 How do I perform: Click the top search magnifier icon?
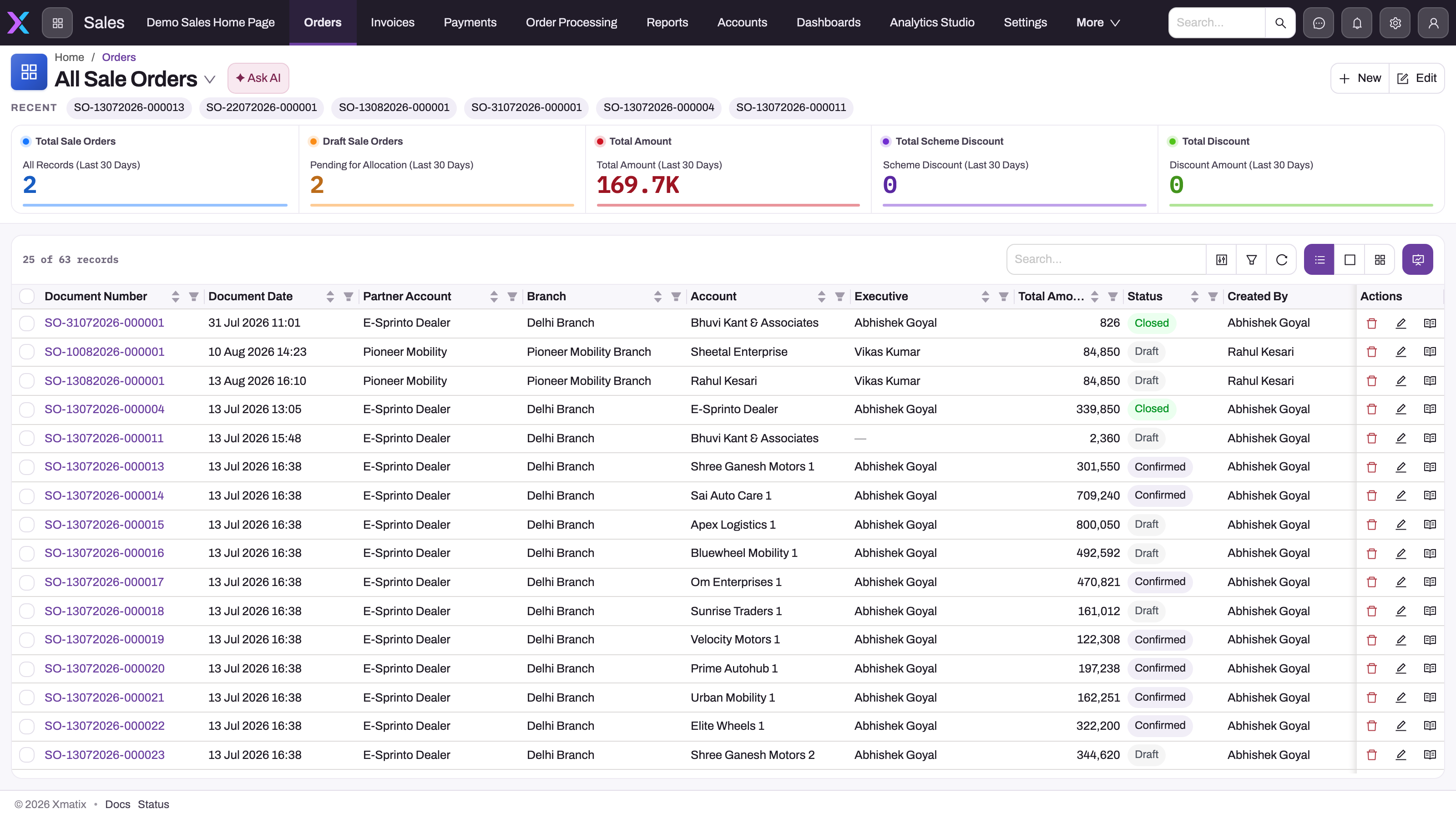click(1280, 23)
